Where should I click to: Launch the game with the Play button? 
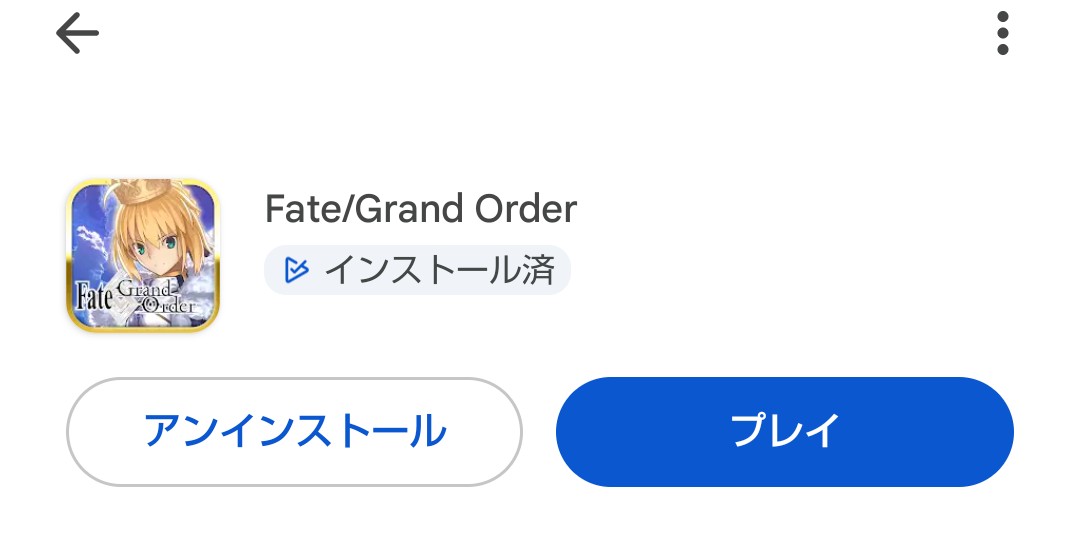click(x=784, y=432)
